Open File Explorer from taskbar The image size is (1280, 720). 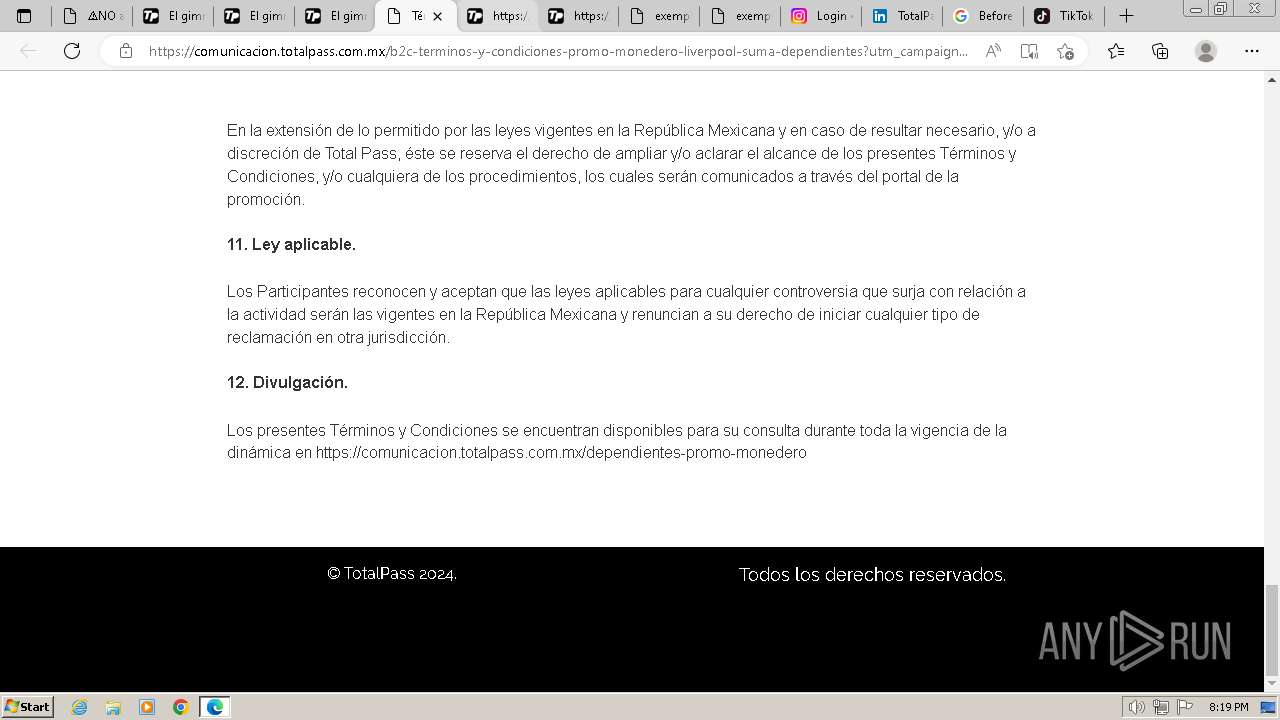(113, 707)
